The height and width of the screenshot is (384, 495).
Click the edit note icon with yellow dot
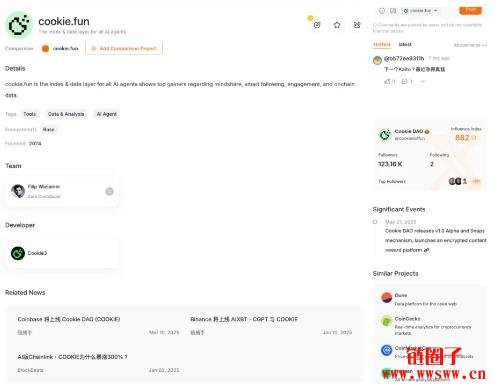click(317, 25)
